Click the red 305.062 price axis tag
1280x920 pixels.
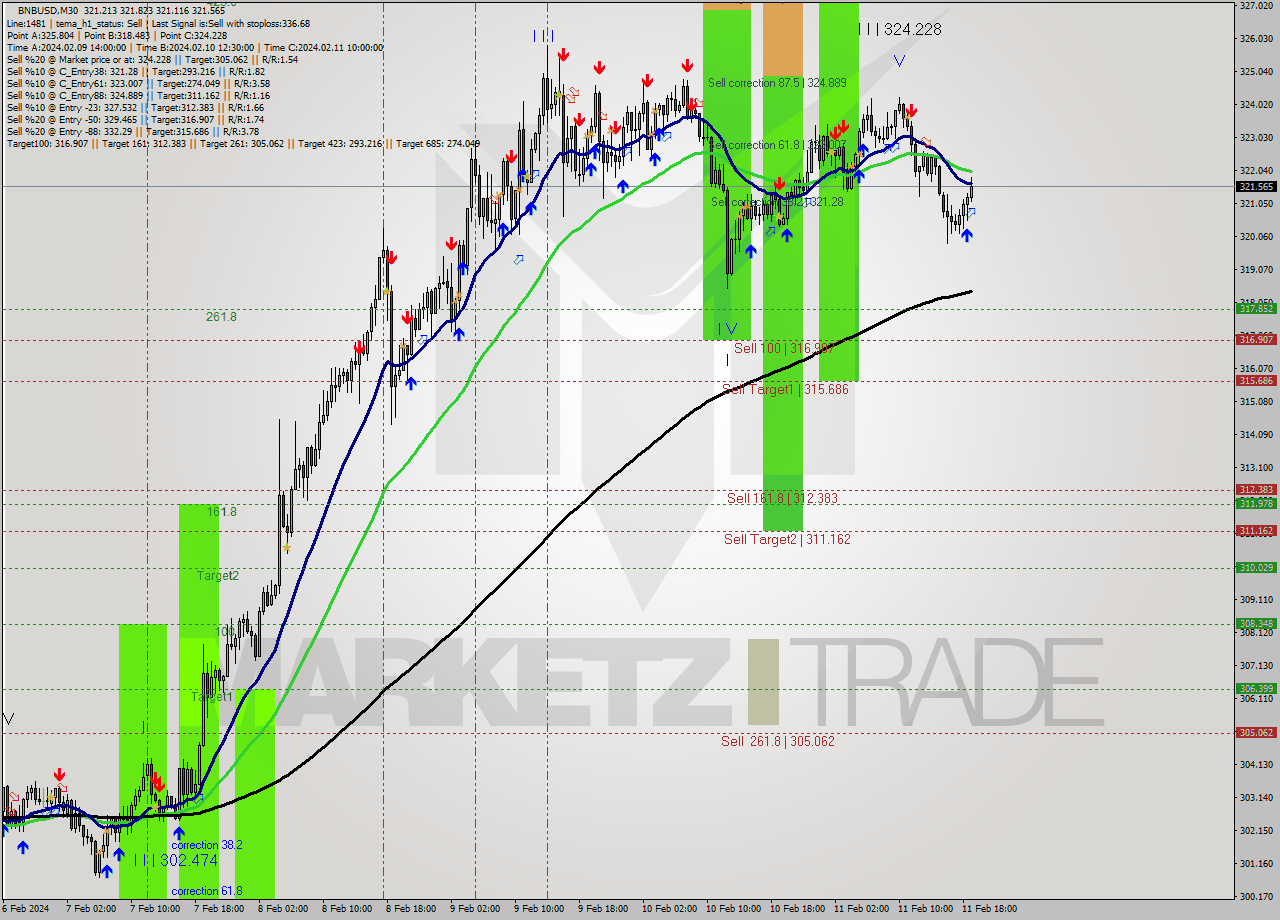[x=1256, y=732]
